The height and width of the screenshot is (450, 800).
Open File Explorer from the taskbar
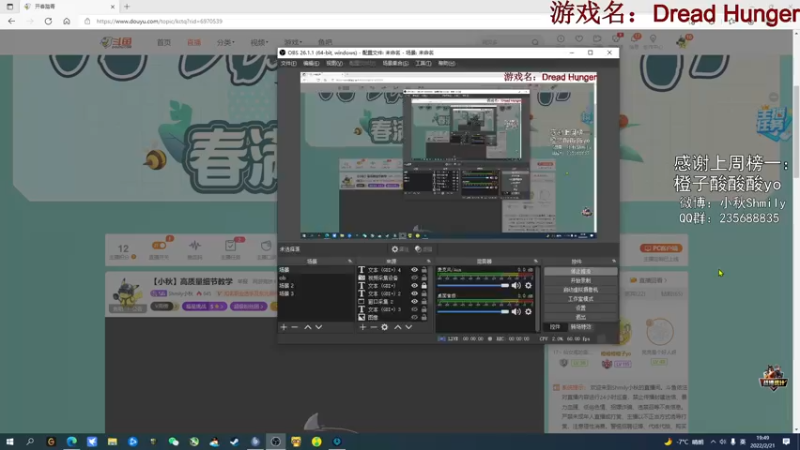(x=112, y=442)
